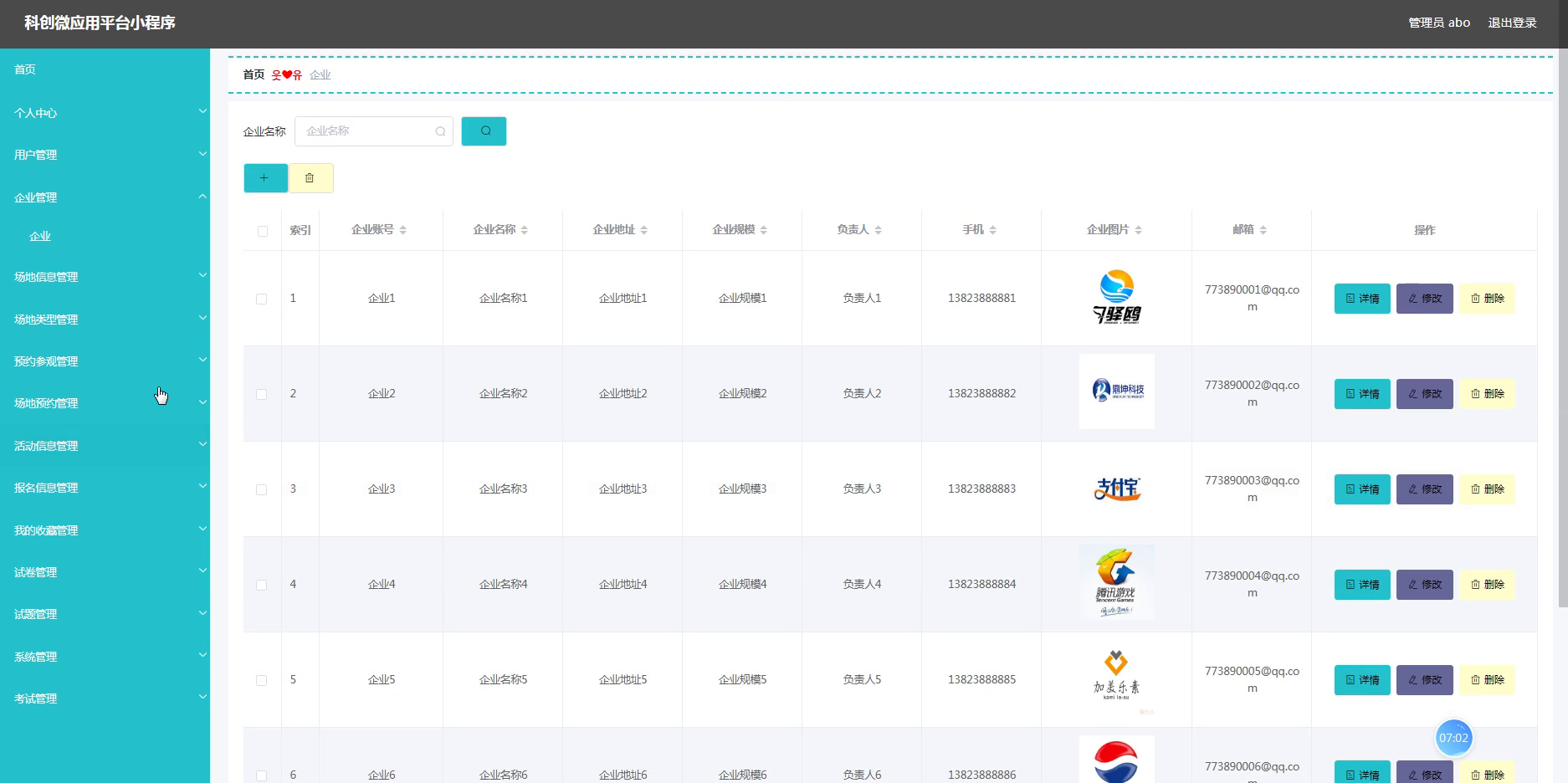Toggle the select-all header checkbox

[263, 231]
